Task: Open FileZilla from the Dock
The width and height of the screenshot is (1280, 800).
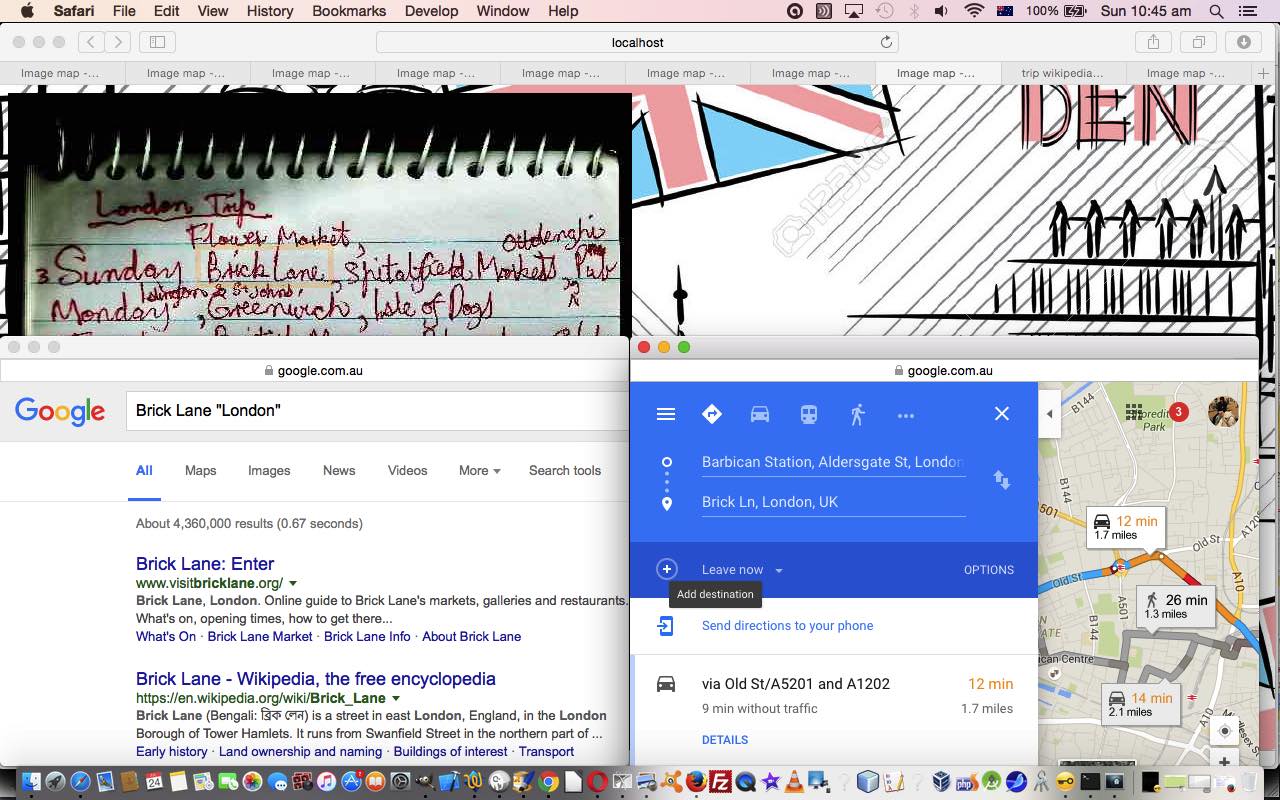Action: pyautogui.click(x=720, y=781)
